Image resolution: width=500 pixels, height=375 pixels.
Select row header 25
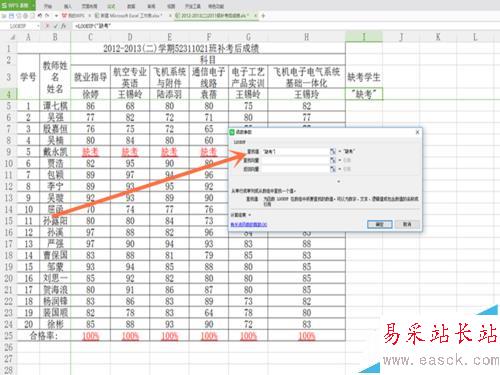click(9, 336)
